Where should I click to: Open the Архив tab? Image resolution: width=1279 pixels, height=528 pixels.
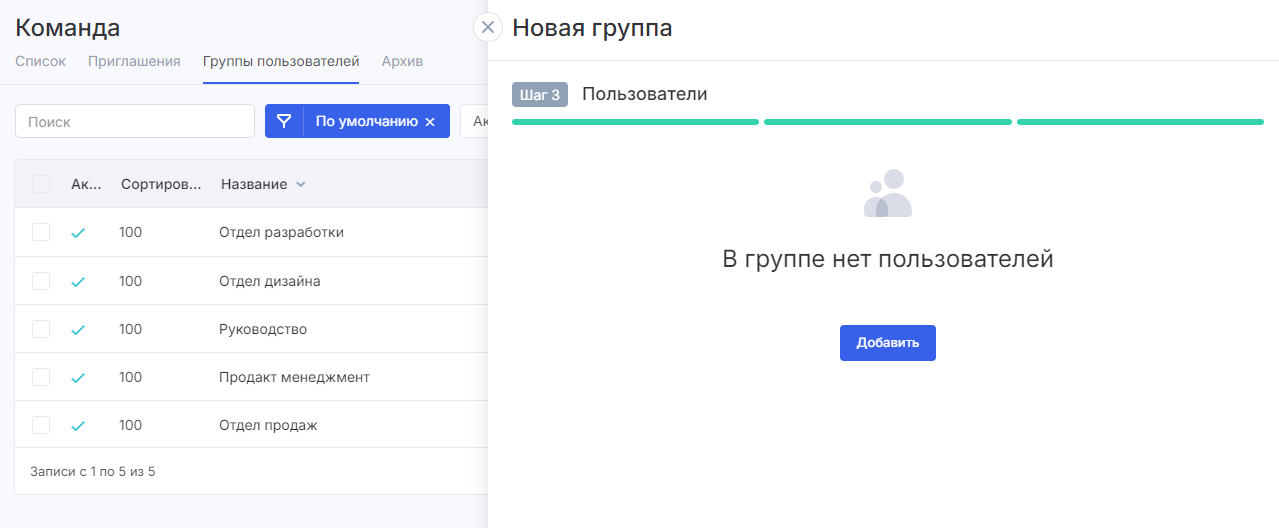(x=402, y=61)
